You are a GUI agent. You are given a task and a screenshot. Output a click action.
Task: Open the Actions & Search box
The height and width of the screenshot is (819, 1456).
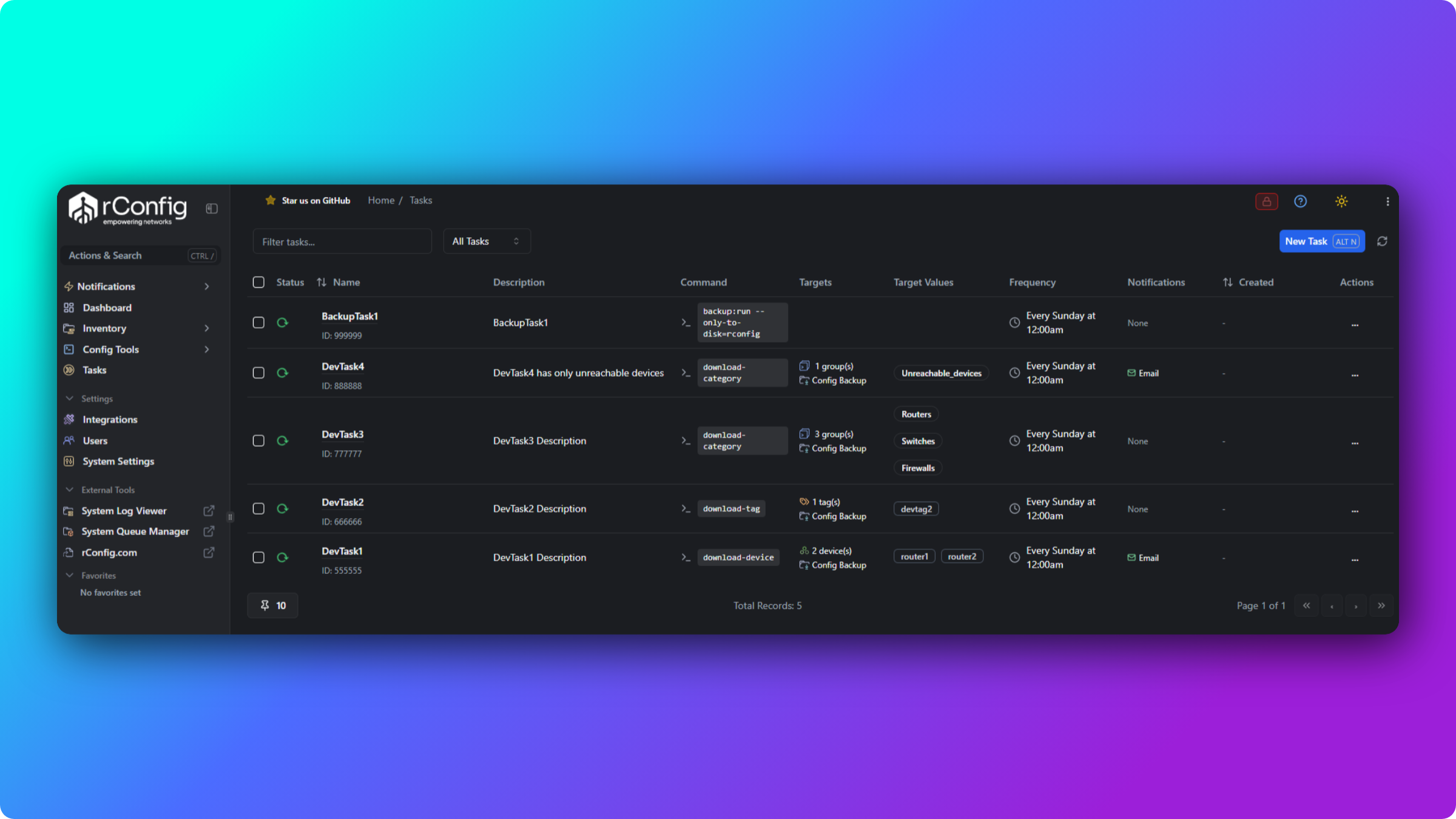141,255
